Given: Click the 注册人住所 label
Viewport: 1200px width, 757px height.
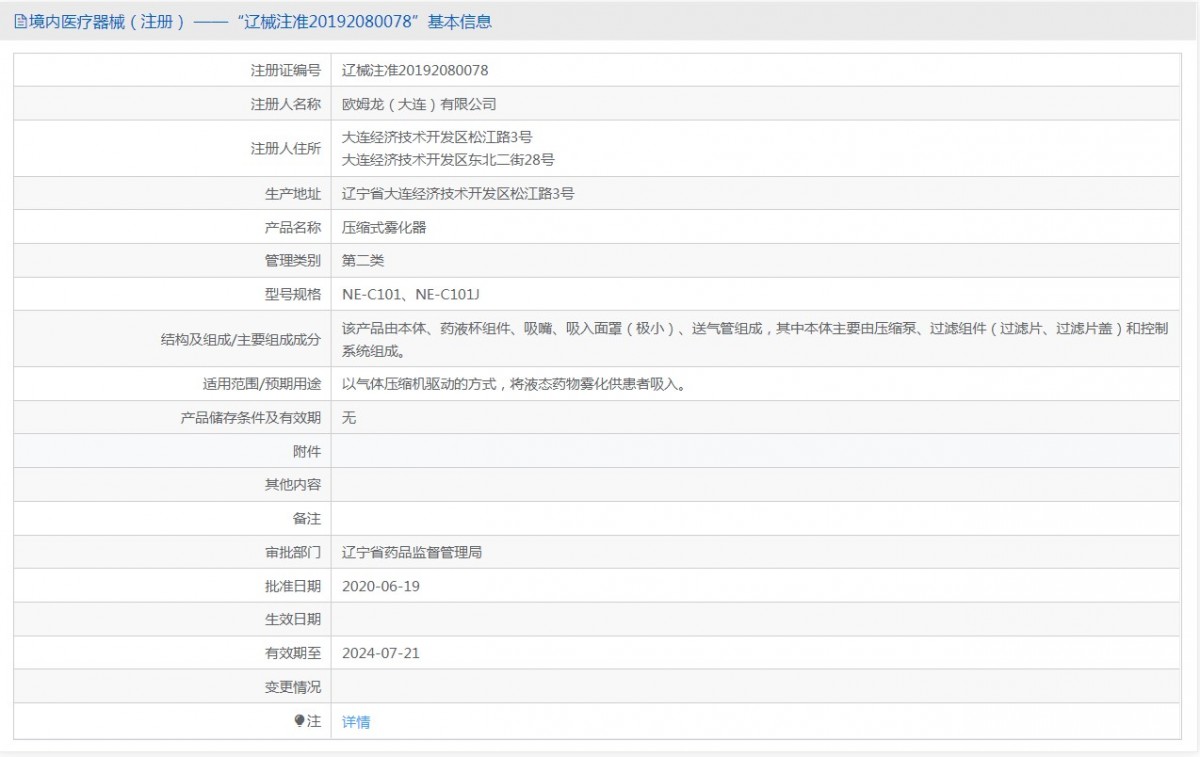Looking at the screenshot, I should (x=286, y=149).
